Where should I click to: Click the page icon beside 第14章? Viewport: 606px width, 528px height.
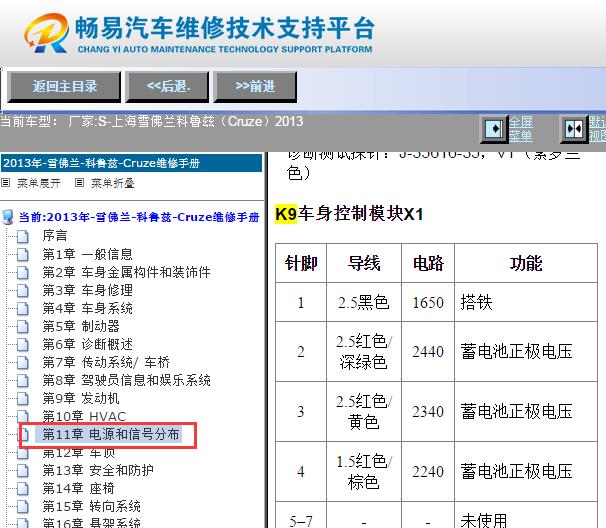(x=23, y=489)
